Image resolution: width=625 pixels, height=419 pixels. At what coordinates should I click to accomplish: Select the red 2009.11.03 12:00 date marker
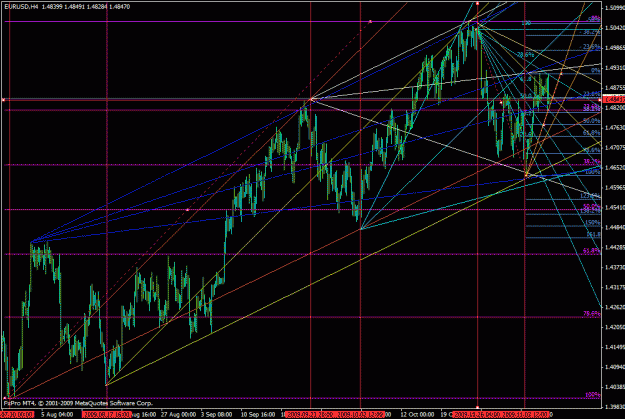coord(525,415)
